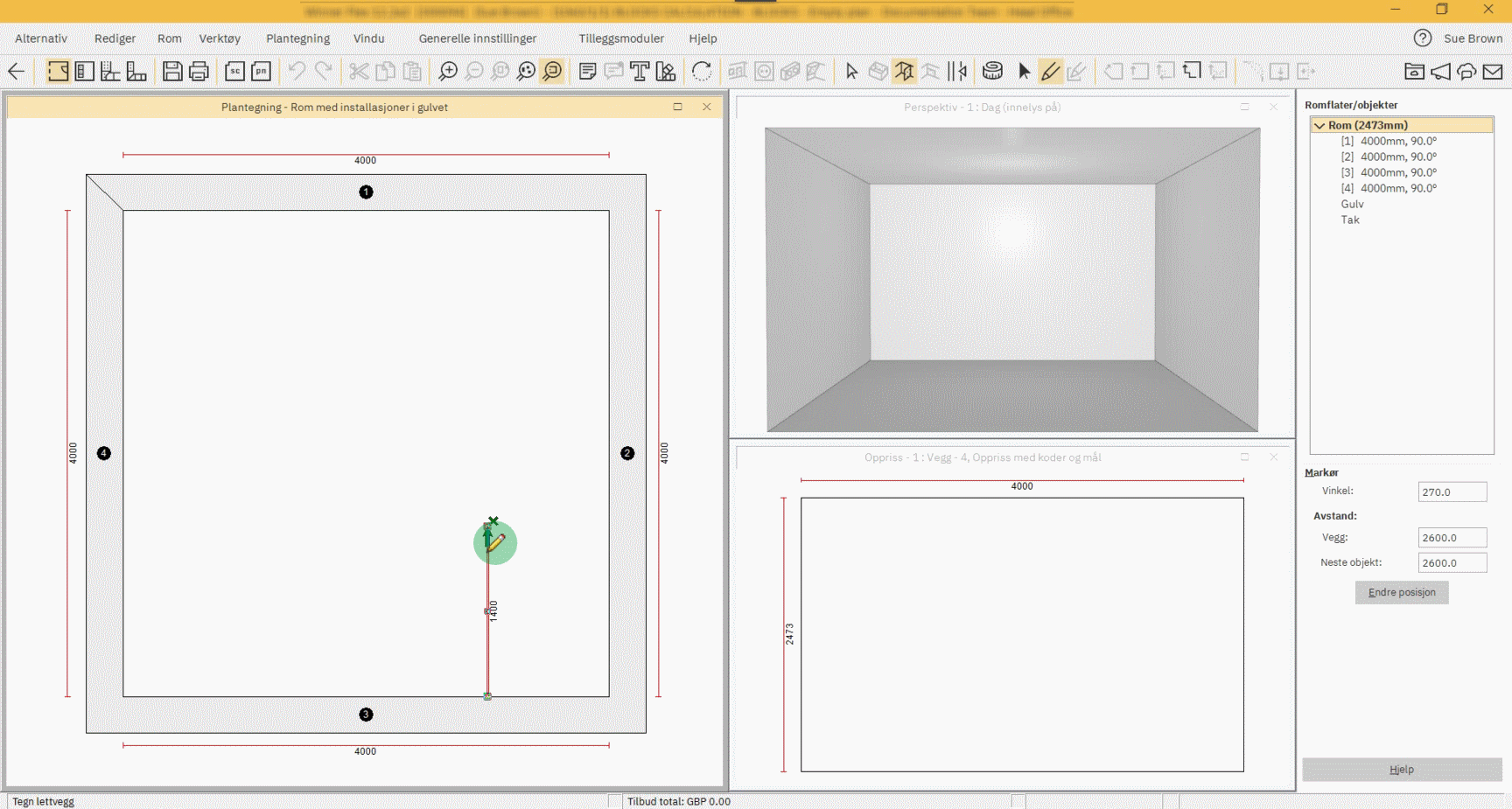
Task: Click the envelope mail icon
Action: point(1493,72)
